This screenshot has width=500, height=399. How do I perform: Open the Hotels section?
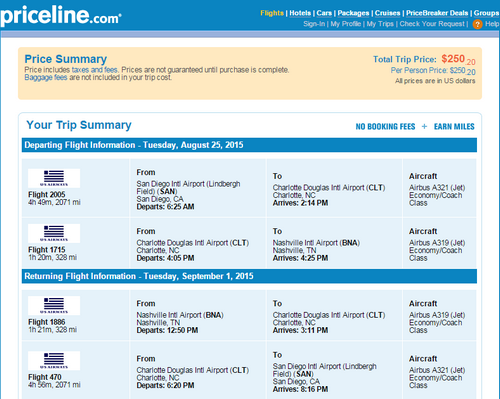pos(300,13)
